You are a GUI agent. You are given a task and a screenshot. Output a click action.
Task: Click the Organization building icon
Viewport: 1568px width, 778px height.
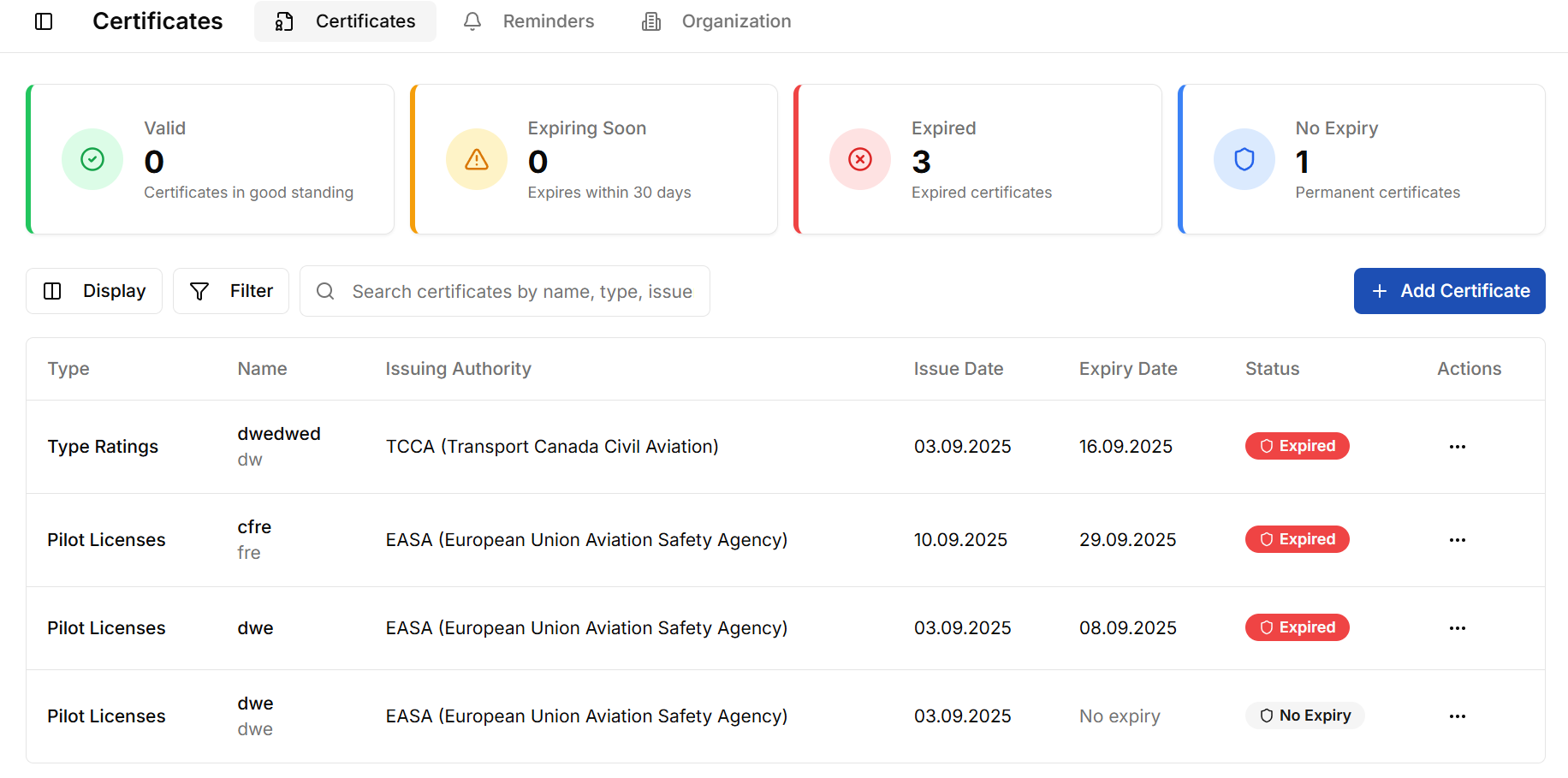(x=650, y=21)
